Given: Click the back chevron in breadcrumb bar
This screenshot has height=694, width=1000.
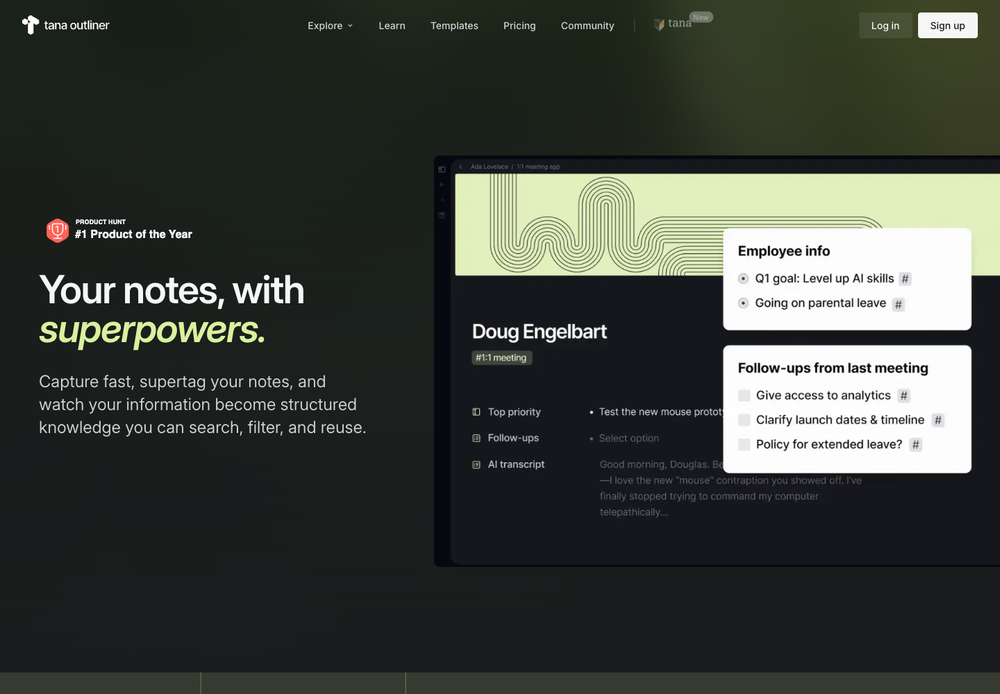Looking at the screenshot, I should tap(460, 167).
